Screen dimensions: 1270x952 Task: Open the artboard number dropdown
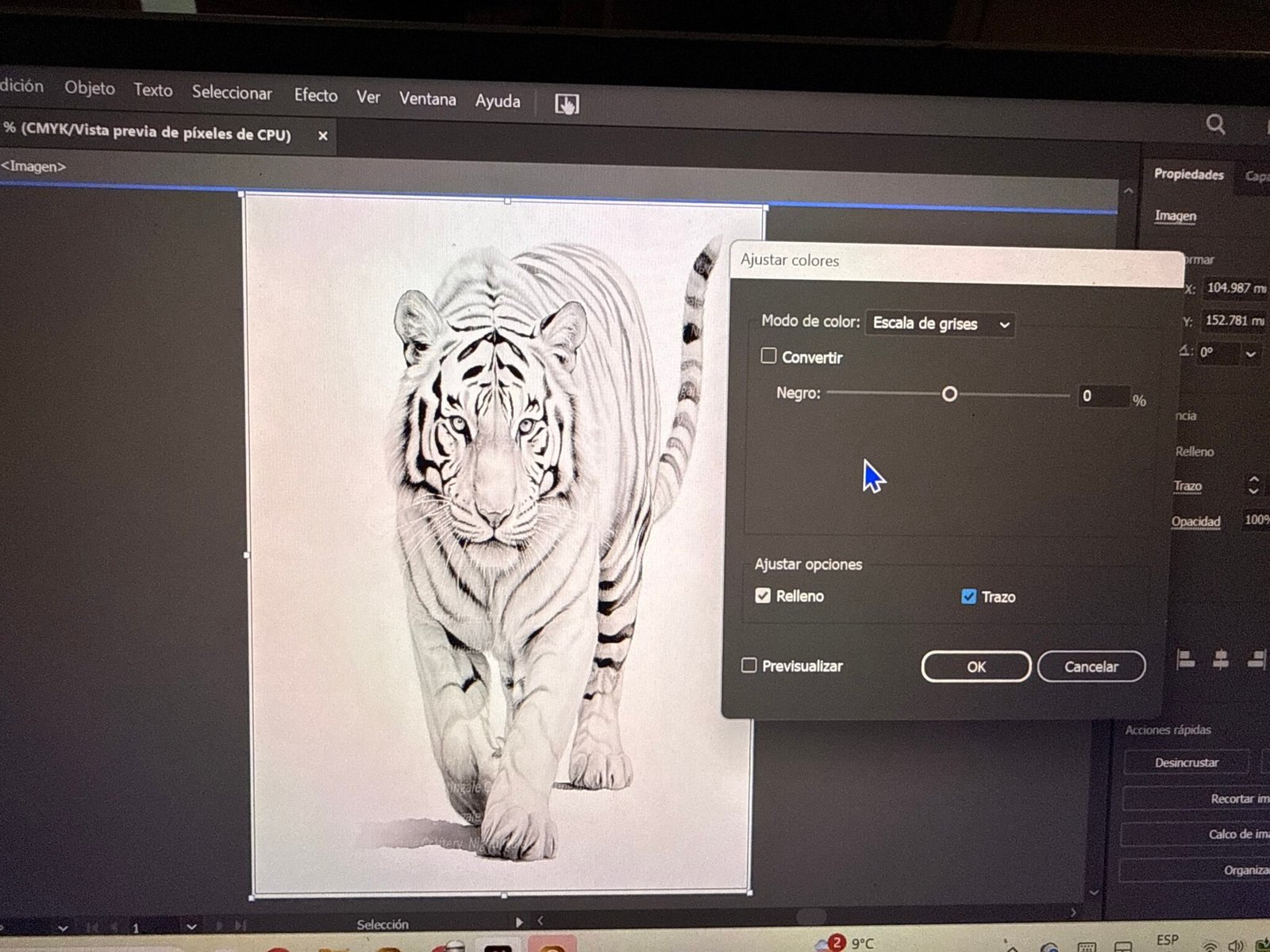coord(191,927)
